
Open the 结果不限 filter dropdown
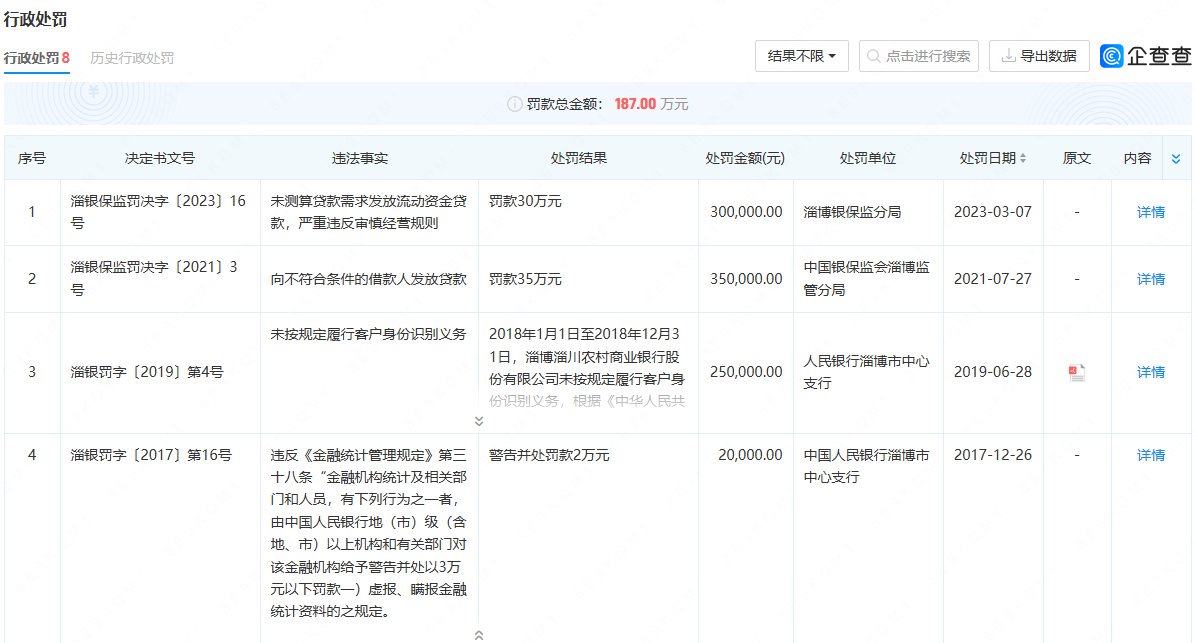(801, 56)
